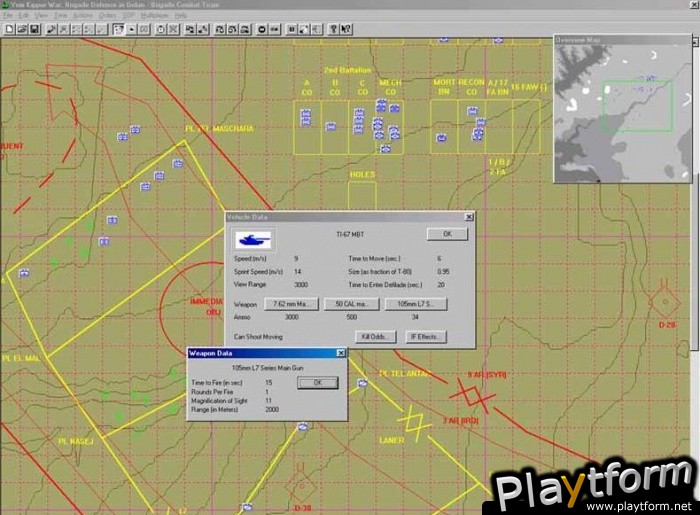The width and height of the screenshot is (700, 515).
Task: Click the Kill Odds... button
Action: (375, 336)
